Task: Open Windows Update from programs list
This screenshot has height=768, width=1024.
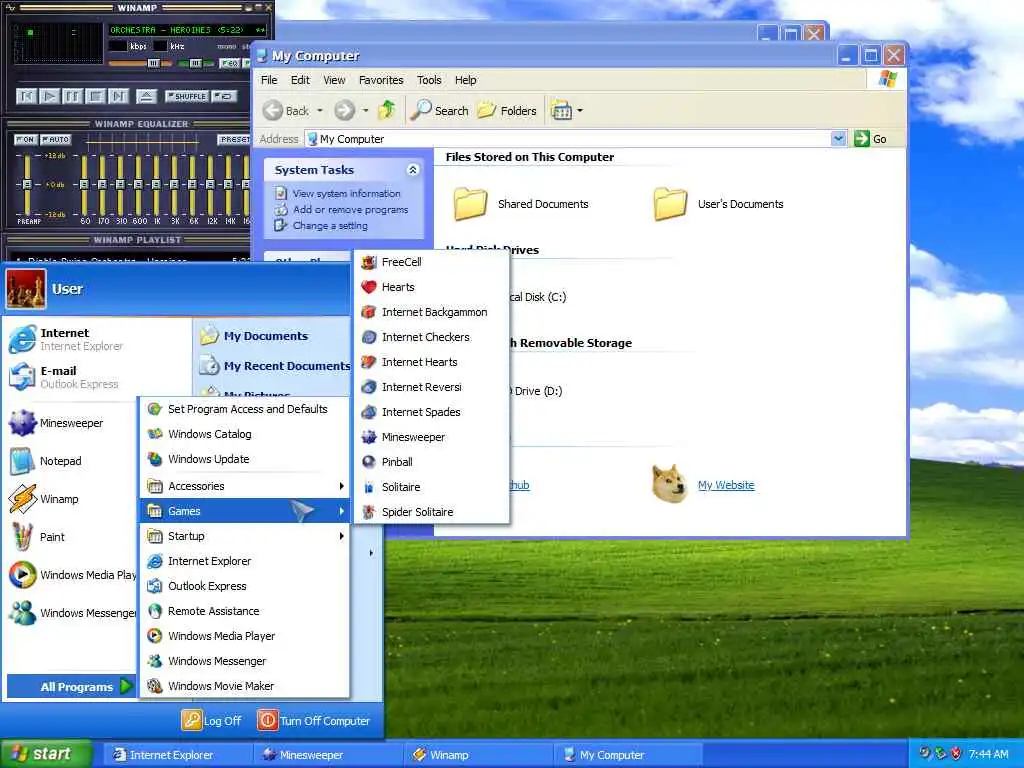Action: [x=245, y=459]
